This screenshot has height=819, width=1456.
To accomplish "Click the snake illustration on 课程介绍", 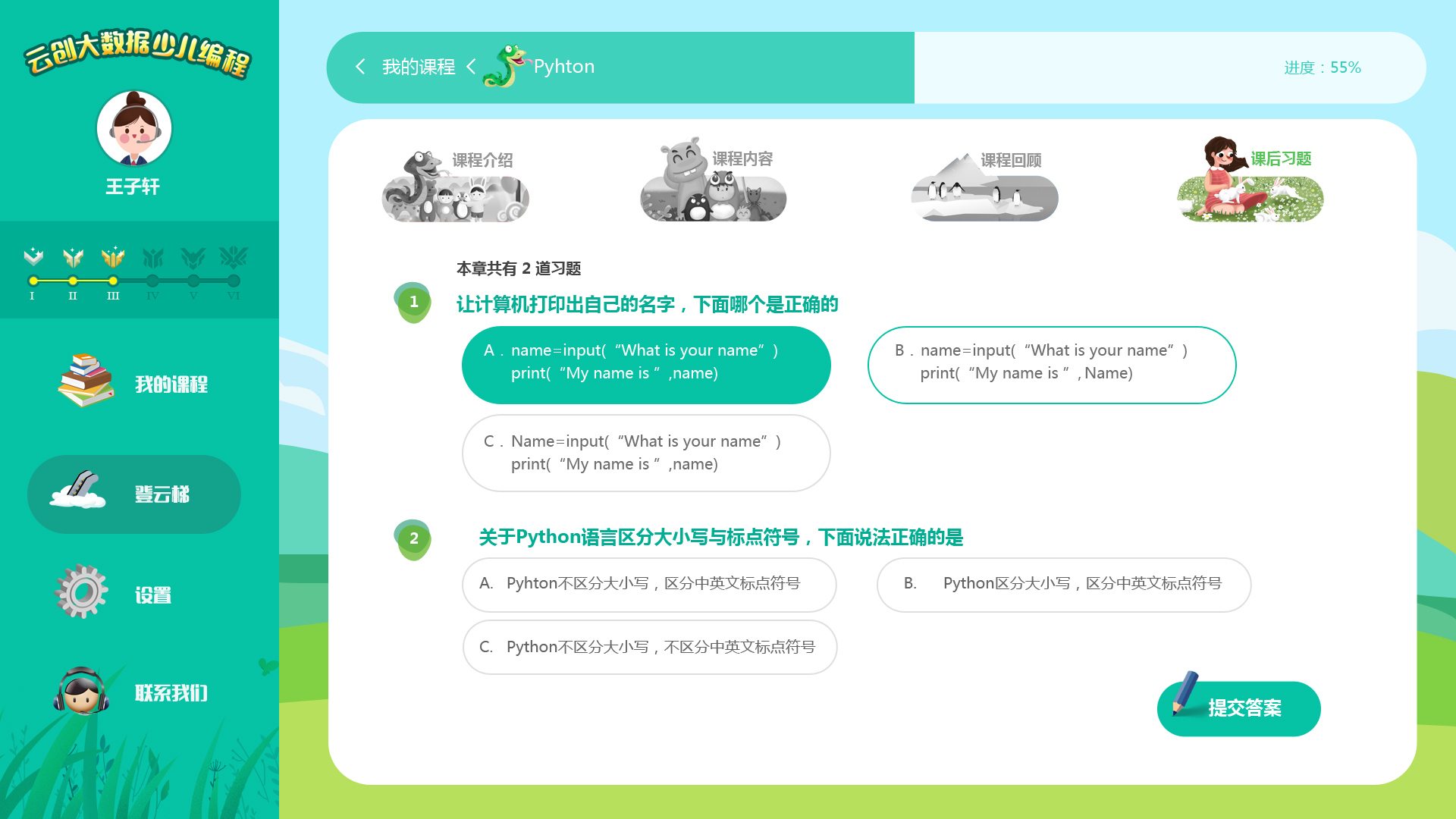I will click(456, 187).
